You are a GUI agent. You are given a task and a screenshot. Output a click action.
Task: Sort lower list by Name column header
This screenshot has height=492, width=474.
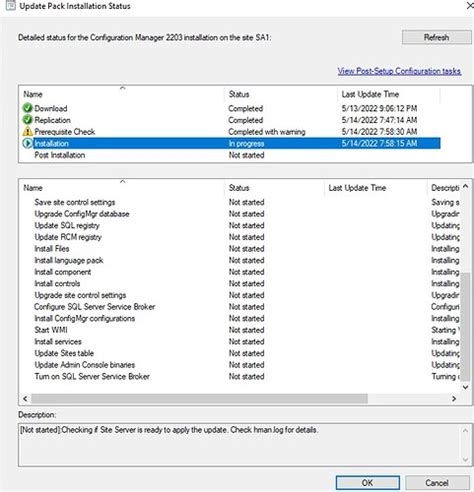point(122,188)
